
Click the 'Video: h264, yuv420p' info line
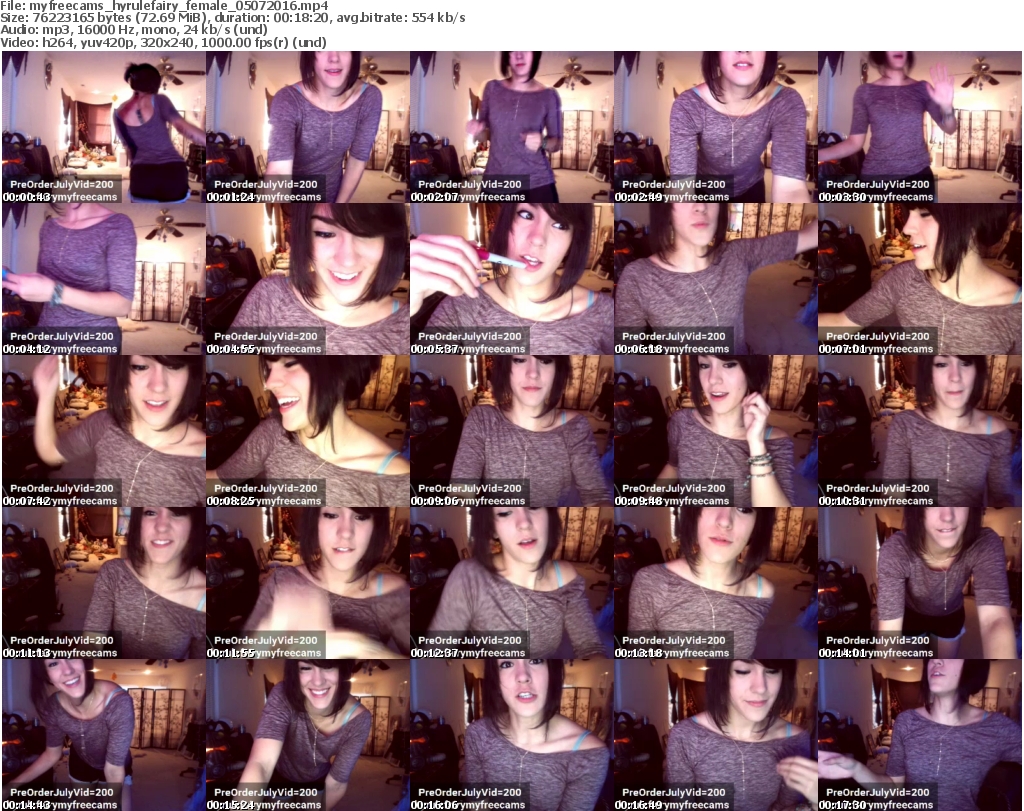coord(163,42)
